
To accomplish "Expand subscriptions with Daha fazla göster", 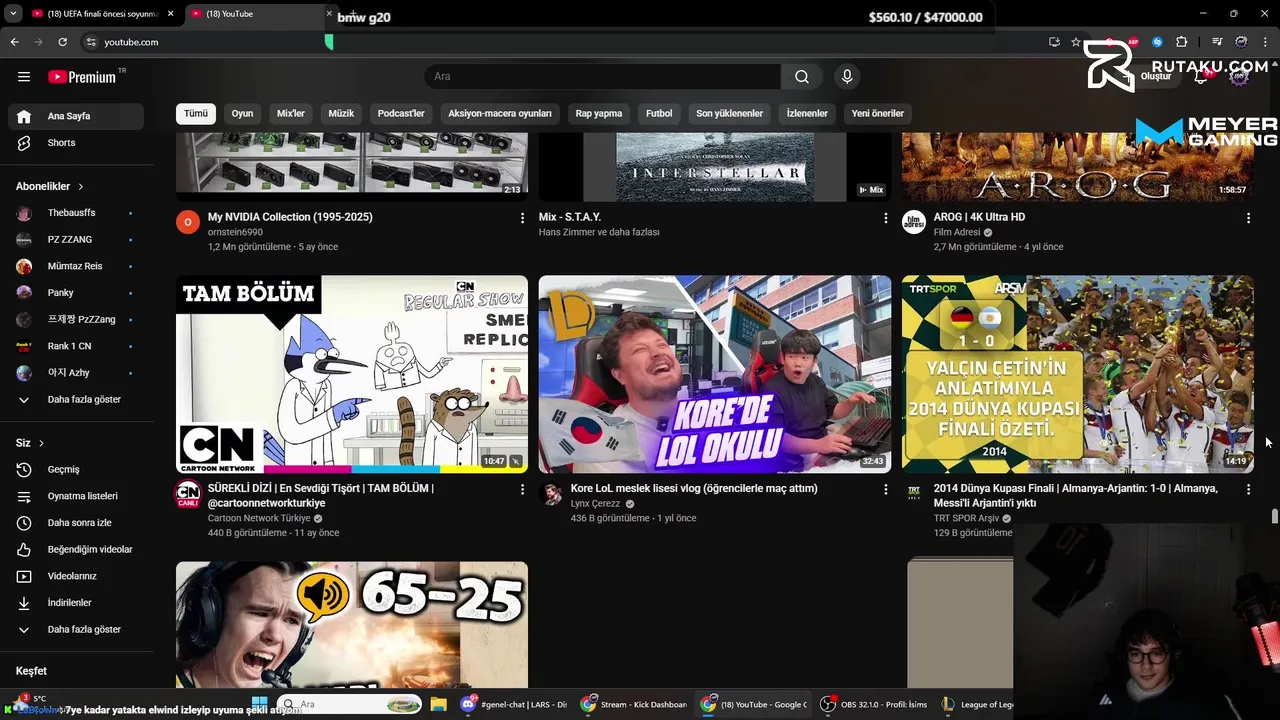I will coord(76,399).
